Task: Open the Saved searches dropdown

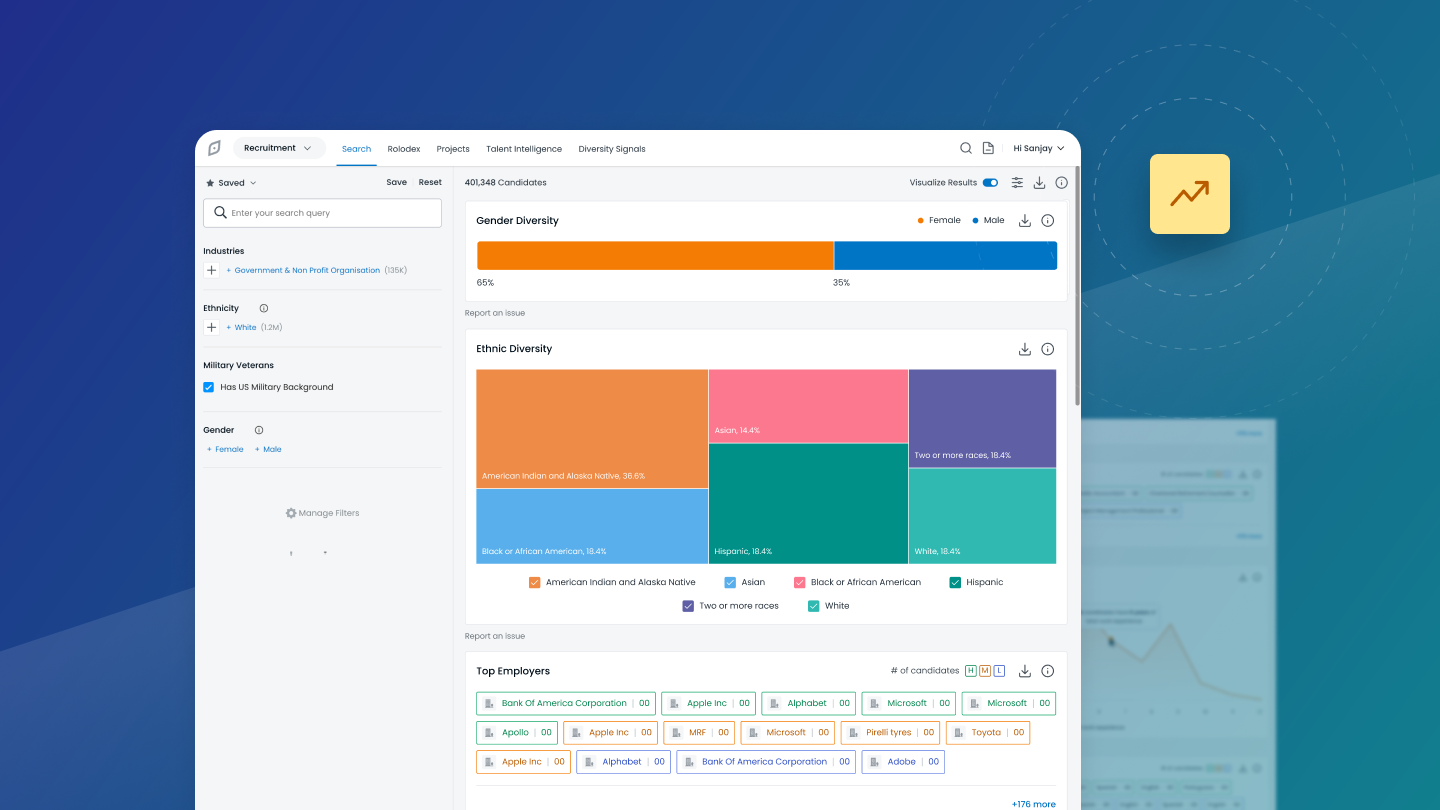Action: tap(232, 183)
